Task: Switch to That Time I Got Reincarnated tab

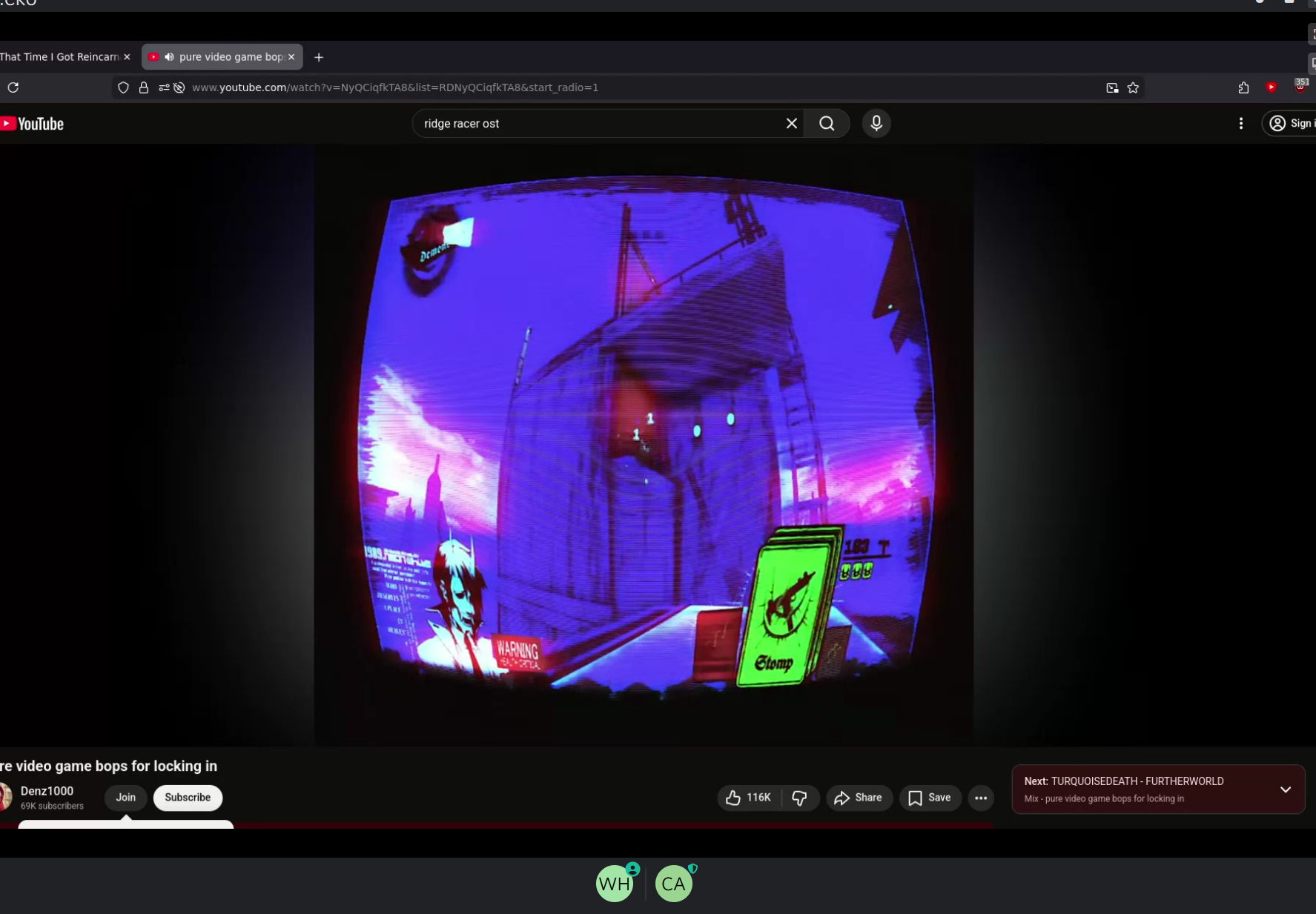Action: tap(59, 57)
